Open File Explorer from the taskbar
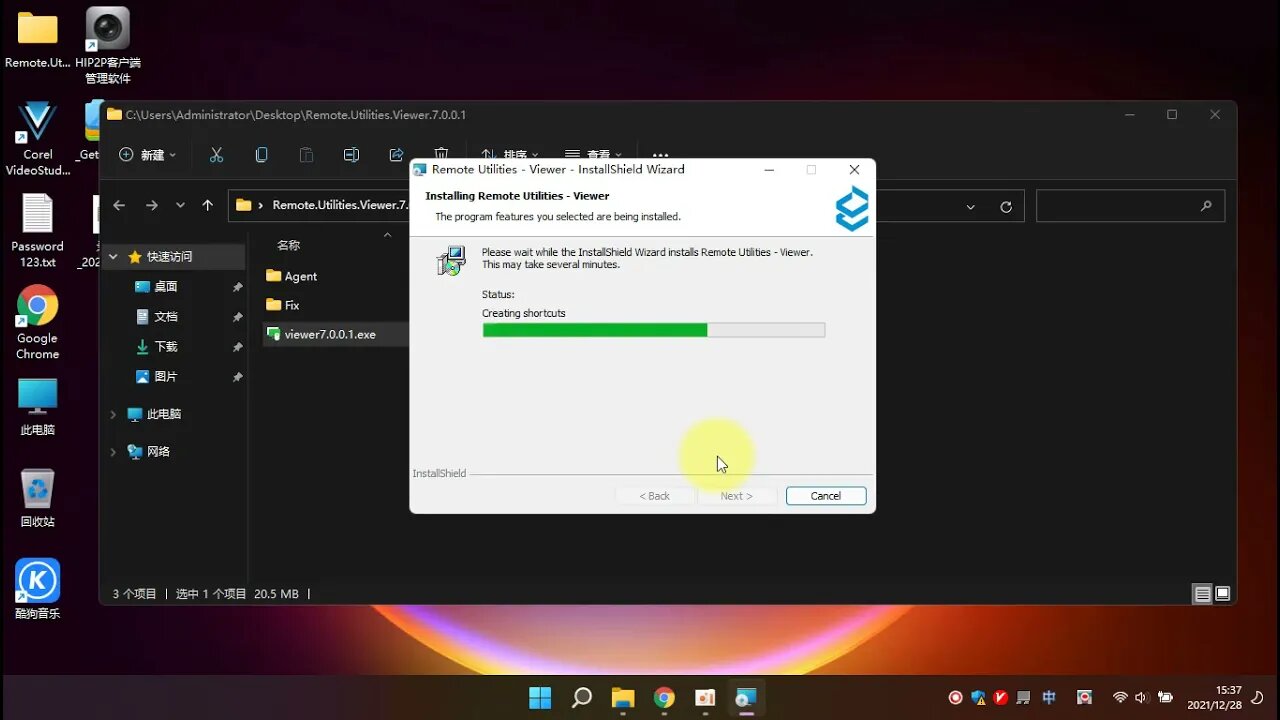The height and width of the screenshot is (720, 1280). tap(623, 698)
